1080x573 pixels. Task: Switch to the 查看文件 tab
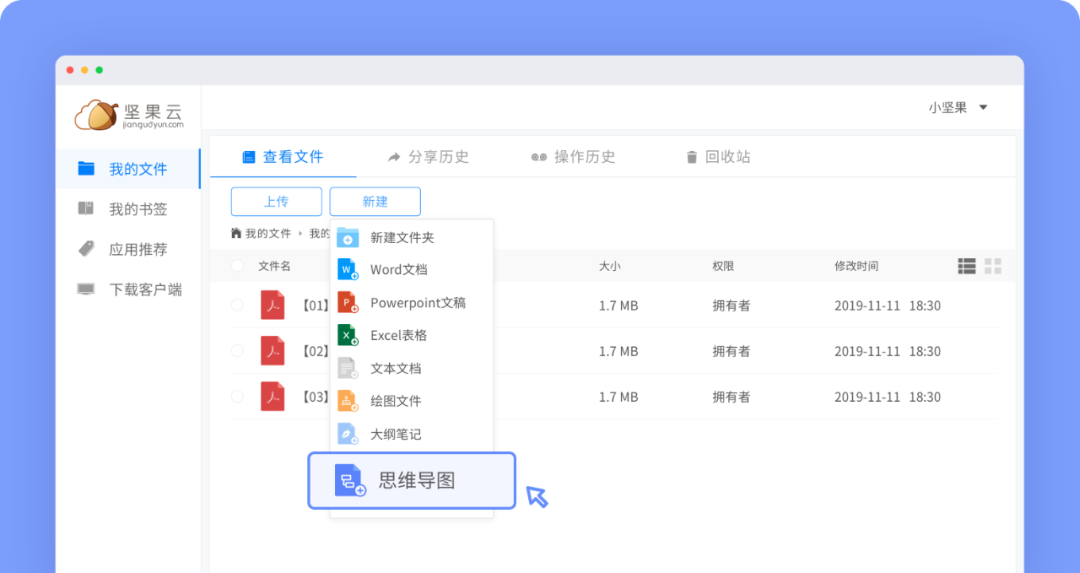tap(283, 157)
